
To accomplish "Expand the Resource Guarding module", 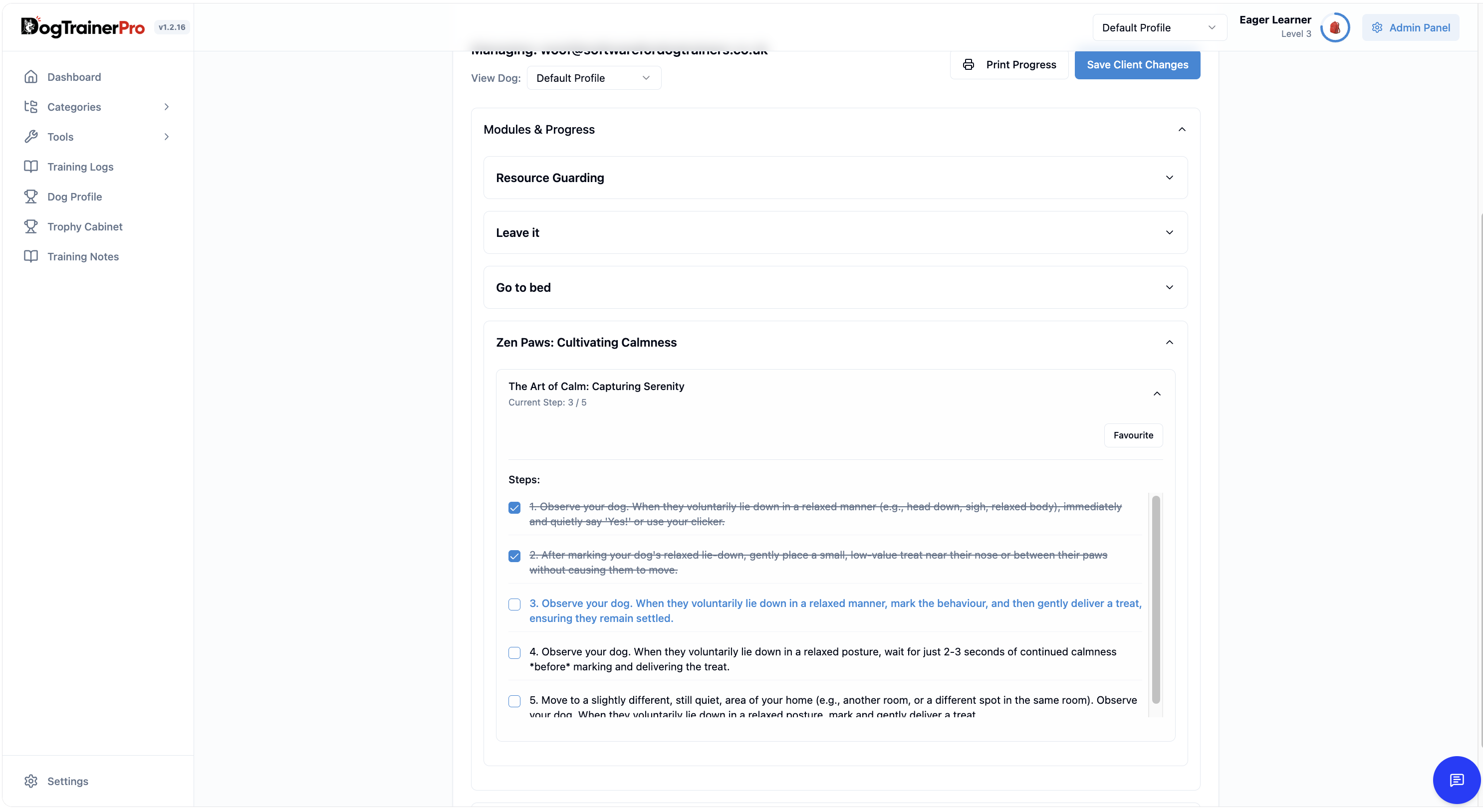I will coord(835,178).
